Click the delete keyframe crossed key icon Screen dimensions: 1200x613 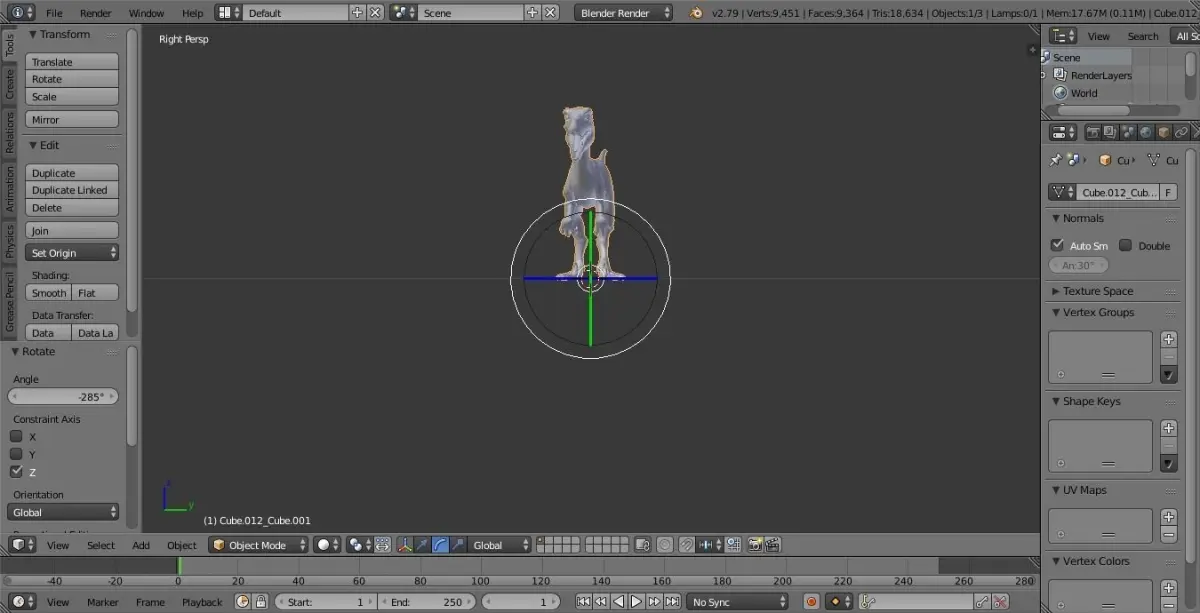click(1000, 602)
